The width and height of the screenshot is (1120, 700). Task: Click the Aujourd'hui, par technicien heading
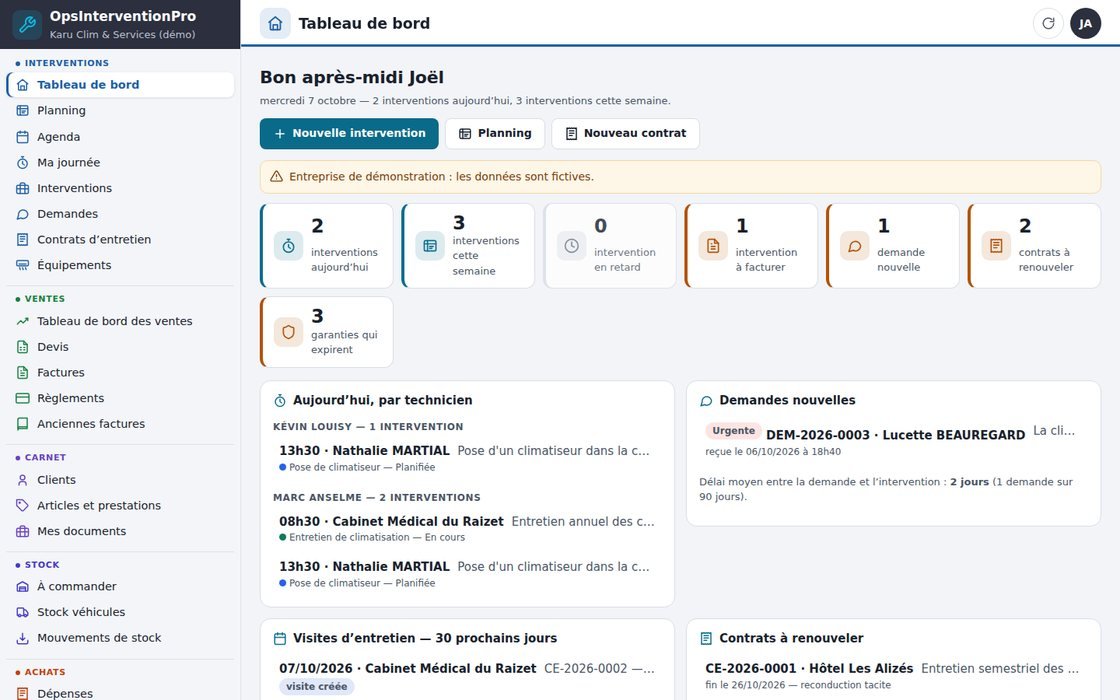(382, 401)
